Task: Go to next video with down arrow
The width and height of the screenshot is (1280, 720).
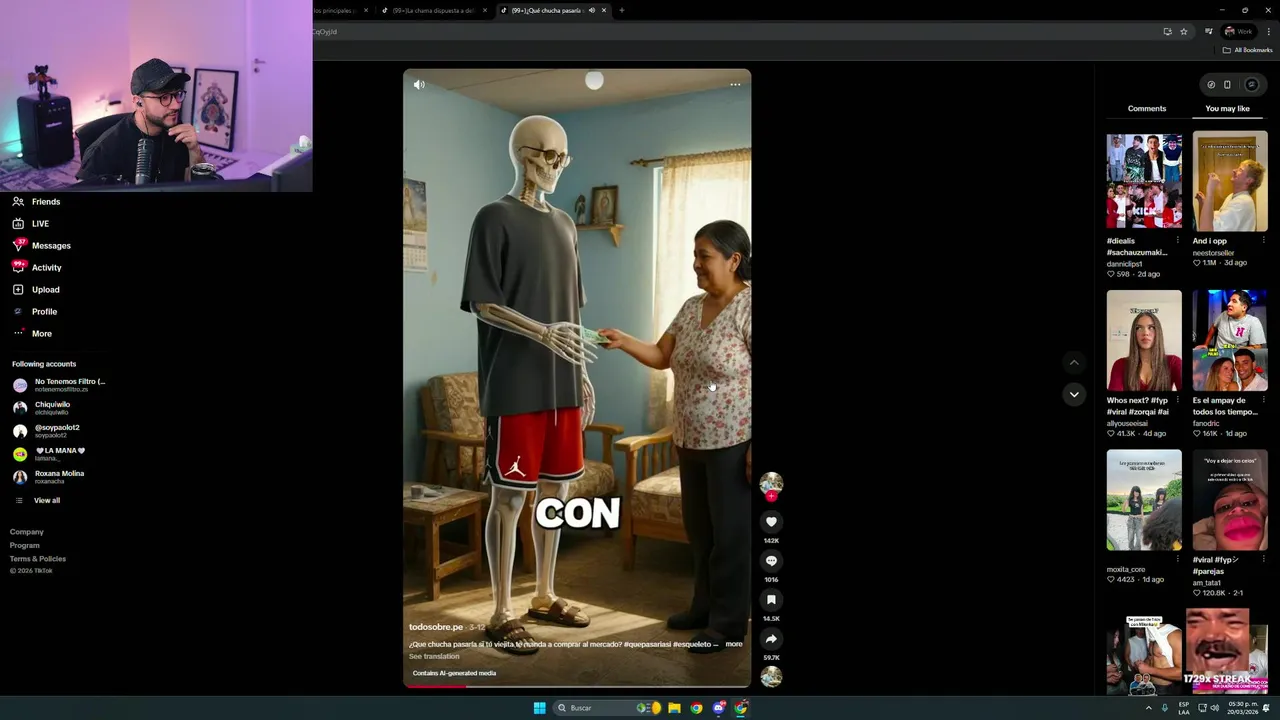Action: pos(1074,394)
